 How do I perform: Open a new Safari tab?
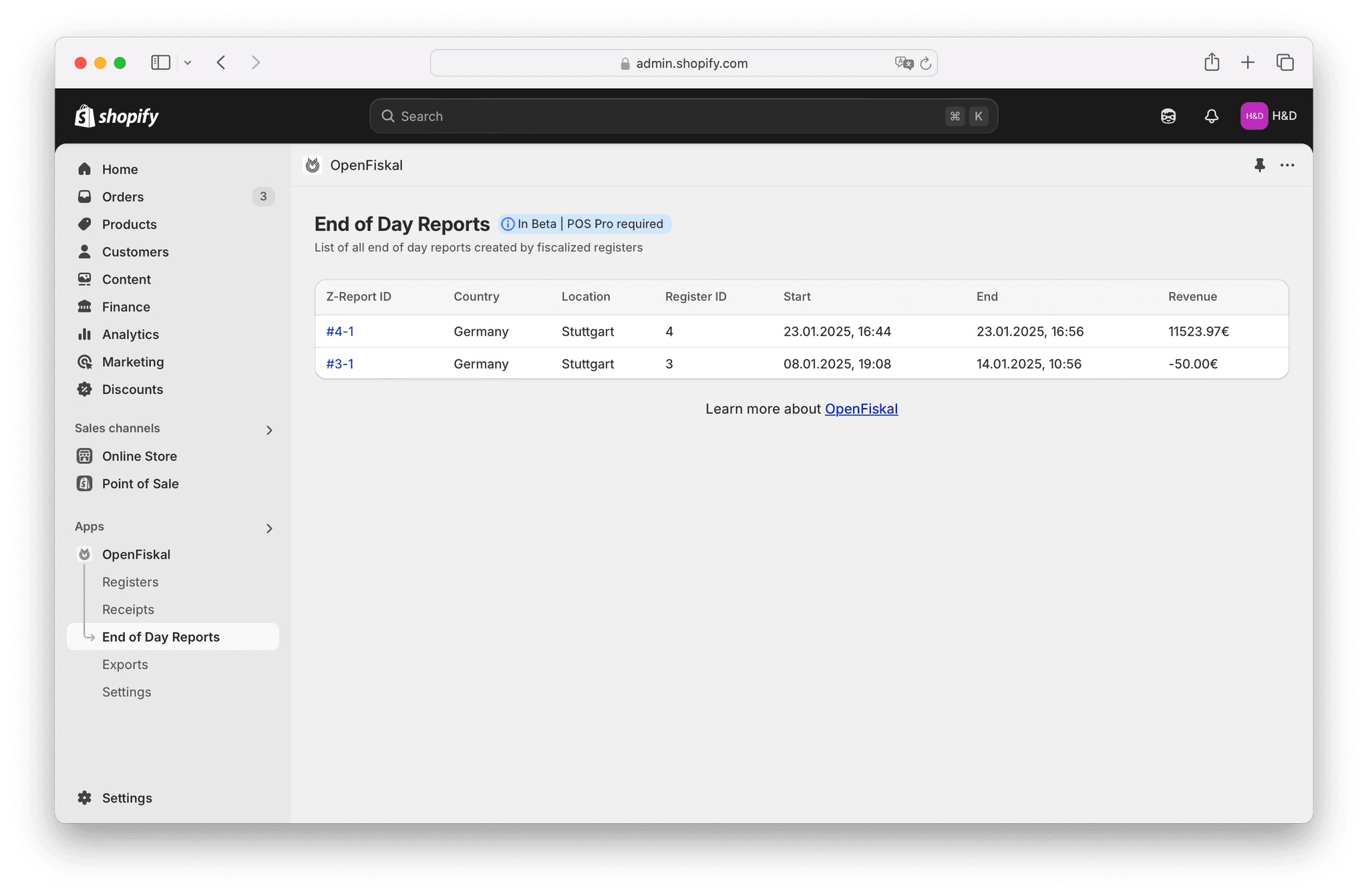coord(1248,62)
